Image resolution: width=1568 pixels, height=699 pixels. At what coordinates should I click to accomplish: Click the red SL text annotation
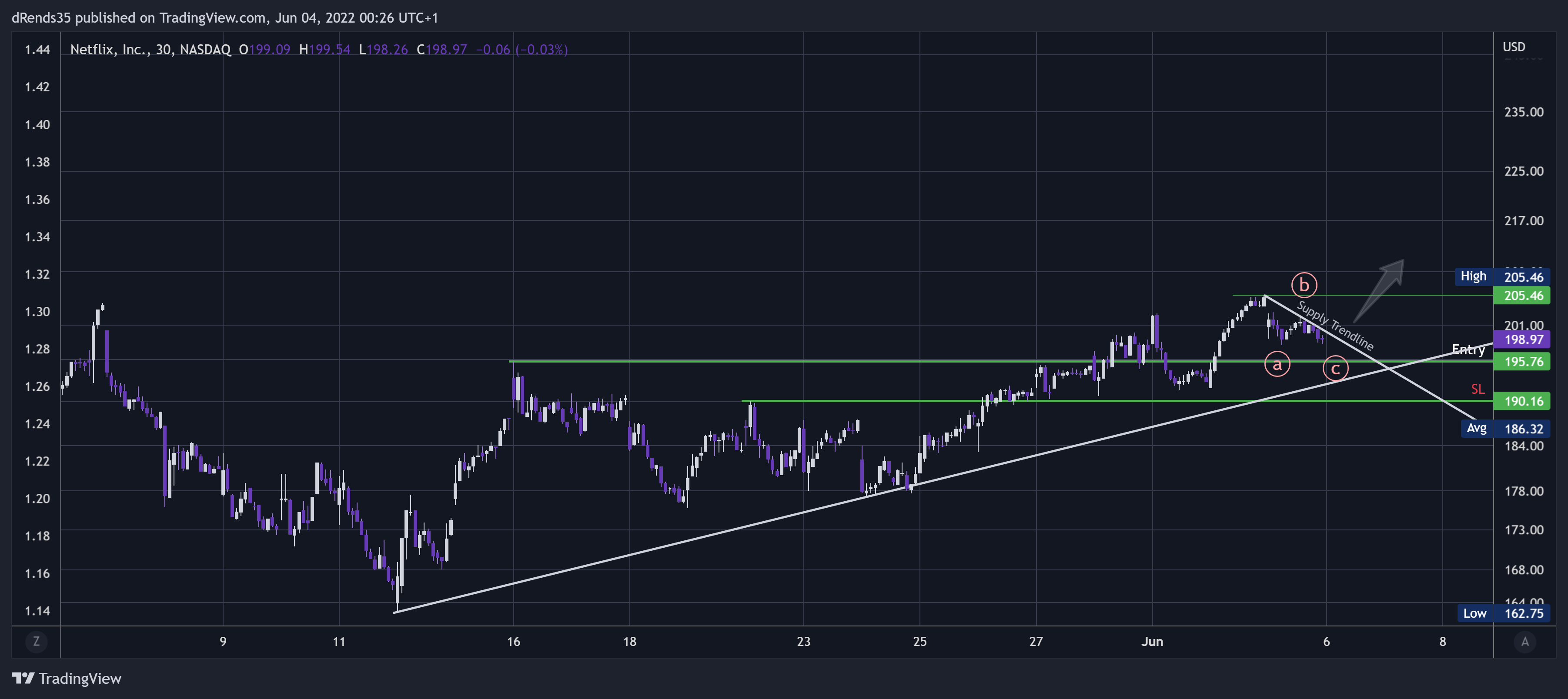point(1478,389)
